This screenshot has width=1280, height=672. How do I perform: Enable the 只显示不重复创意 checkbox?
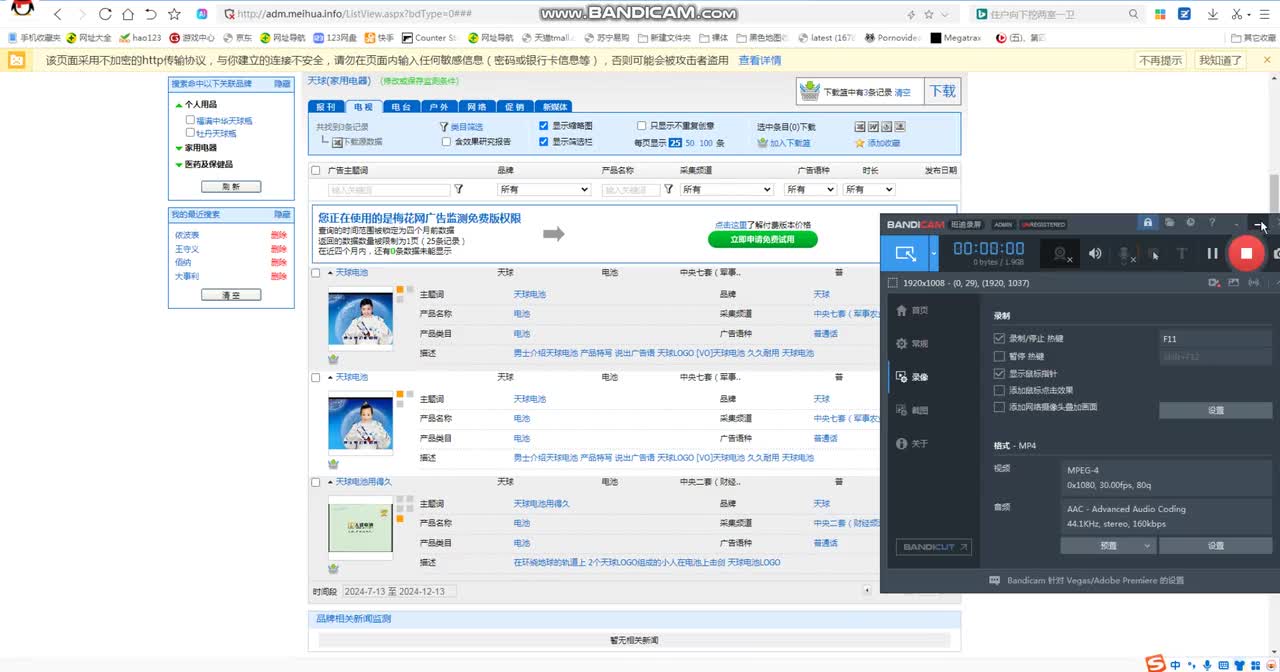coord(642,126)
